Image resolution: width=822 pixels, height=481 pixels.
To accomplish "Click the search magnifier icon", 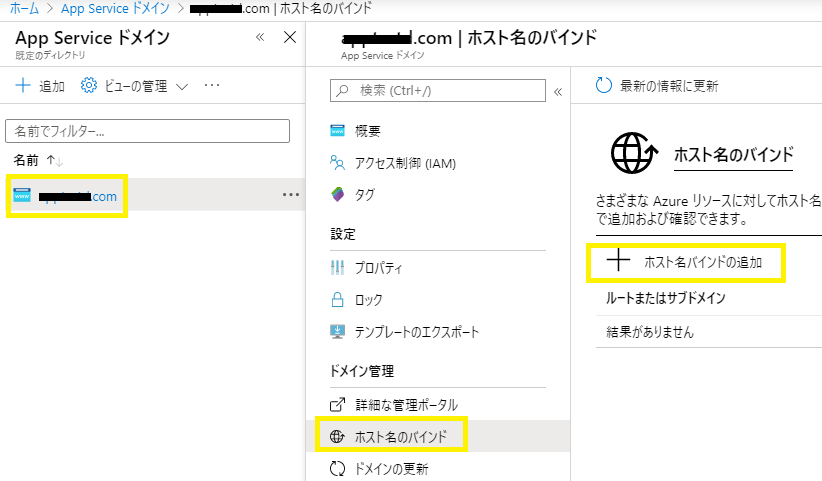I will click(x=342, y=91).
